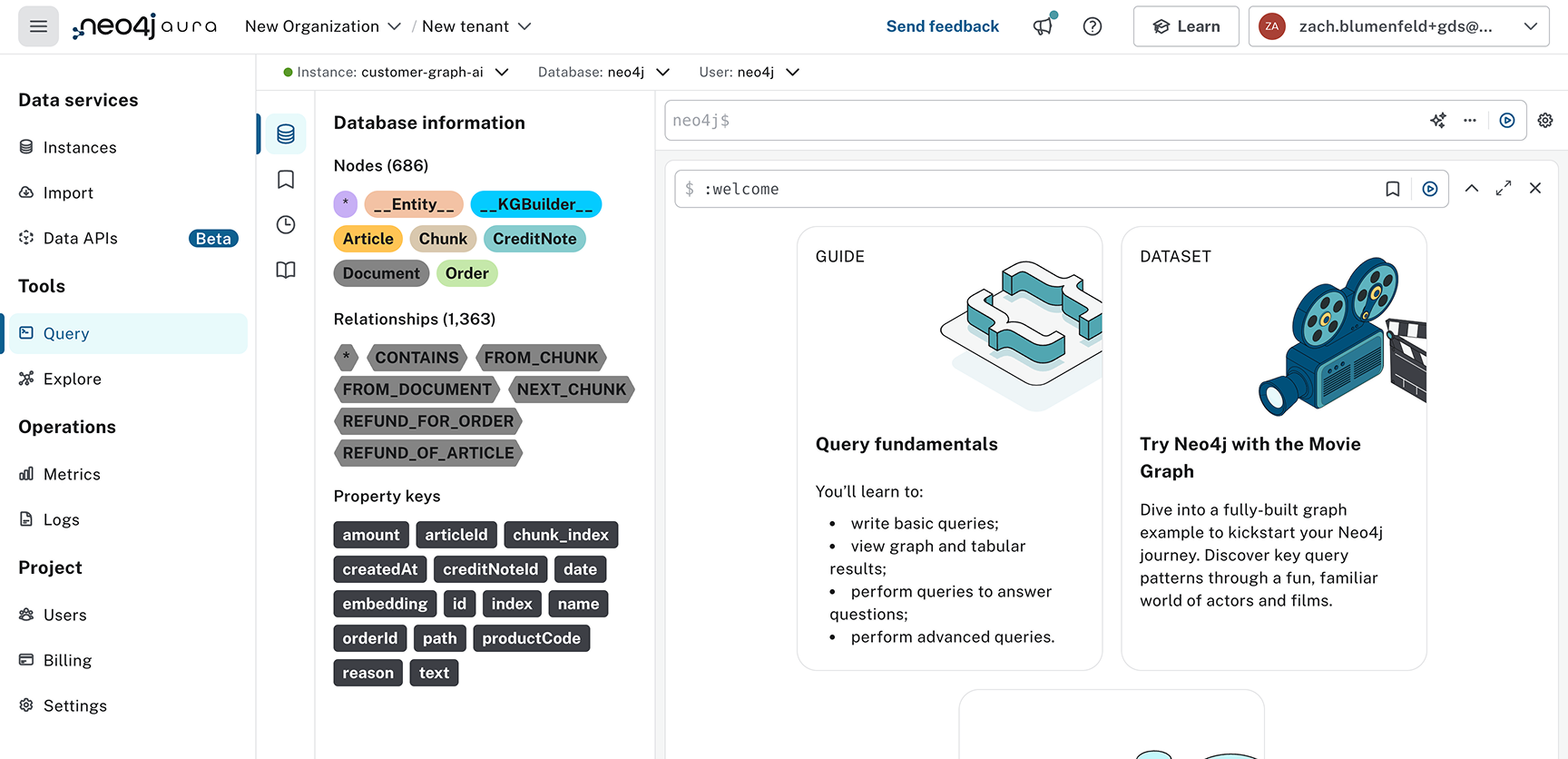1568x759 pixels.
Task: Click the Neo4j Aura logo
Action: tap(144, 26)
